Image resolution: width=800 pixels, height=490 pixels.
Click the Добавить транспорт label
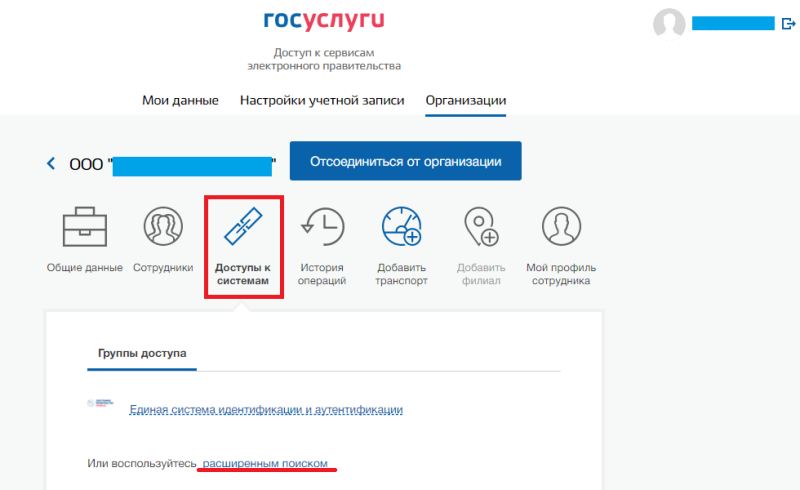point(402,274)
